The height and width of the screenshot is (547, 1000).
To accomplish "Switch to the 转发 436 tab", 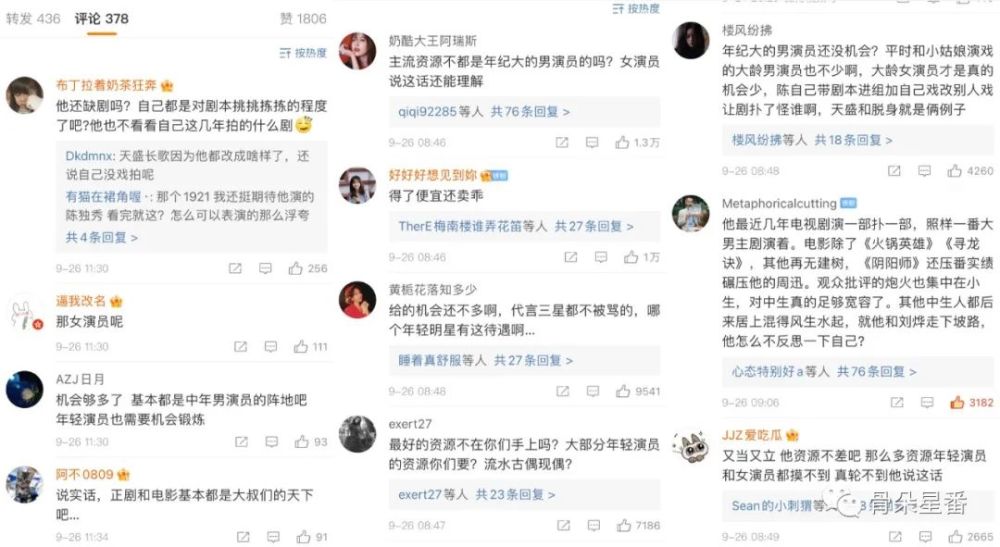I will click(x=33, y=19).
